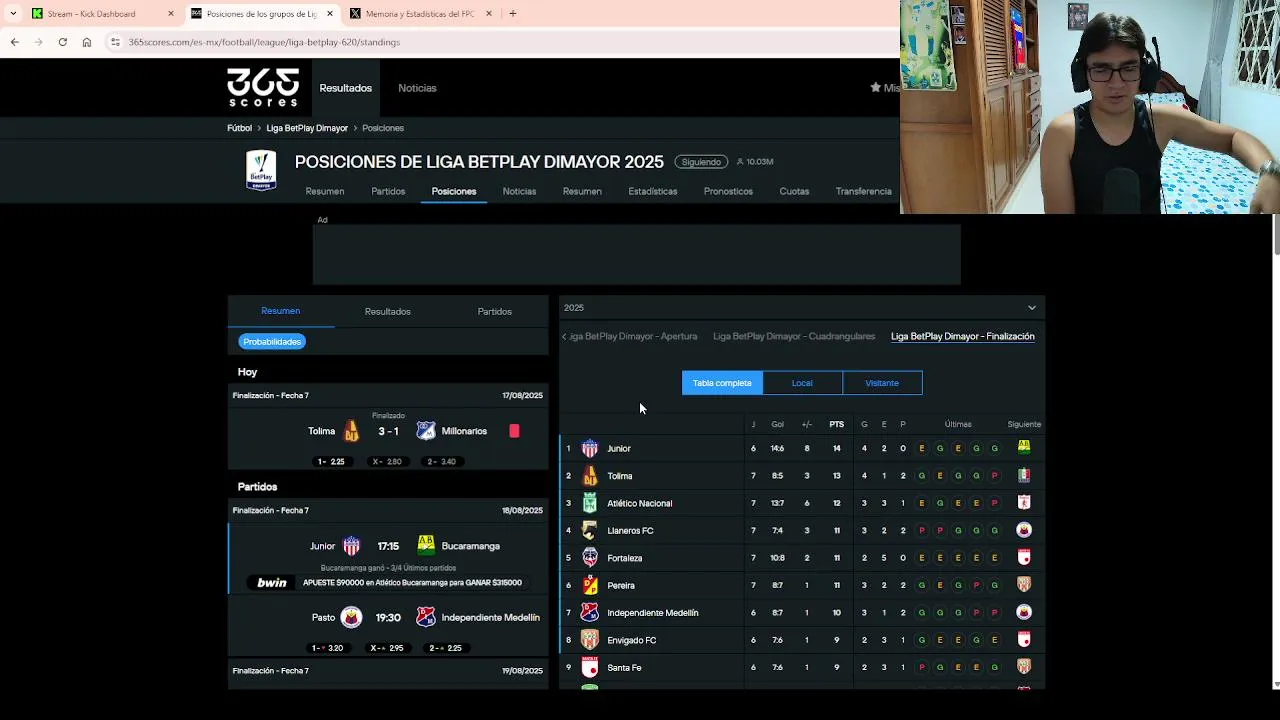Click the Santa Fe crest in standings
Screen dimensions: 1280x720
590,667
